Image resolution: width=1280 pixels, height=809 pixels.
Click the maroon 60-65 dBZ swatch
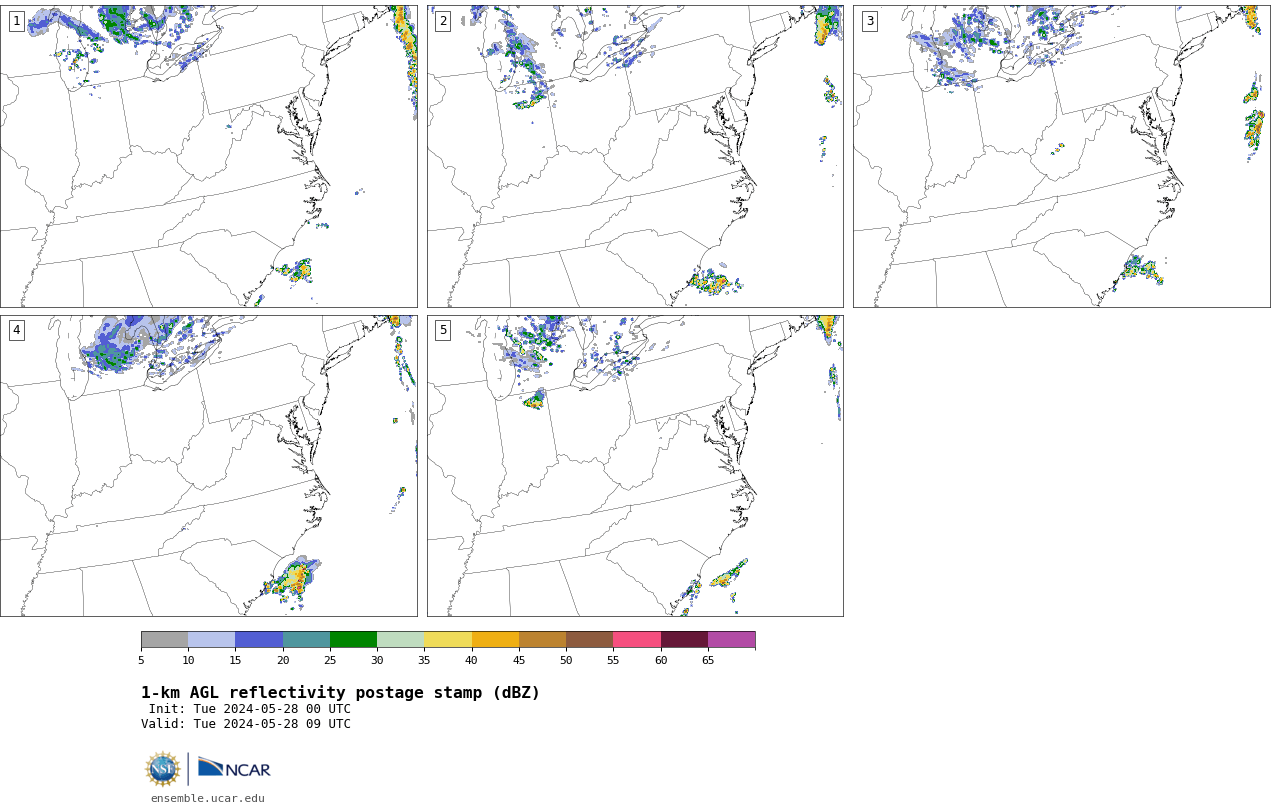click(684, 640)
